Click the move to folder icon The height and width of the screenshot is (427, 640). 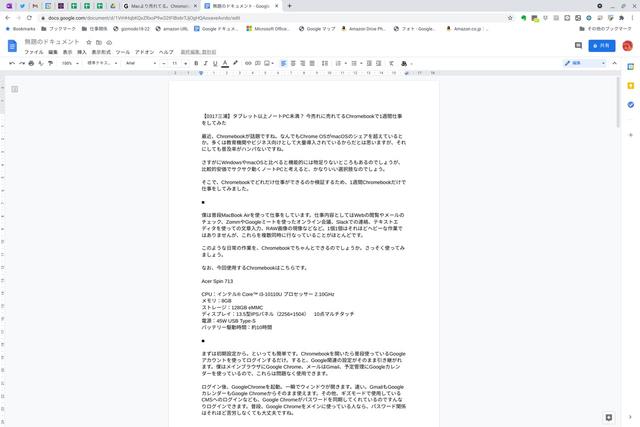[x=99, y=42]
